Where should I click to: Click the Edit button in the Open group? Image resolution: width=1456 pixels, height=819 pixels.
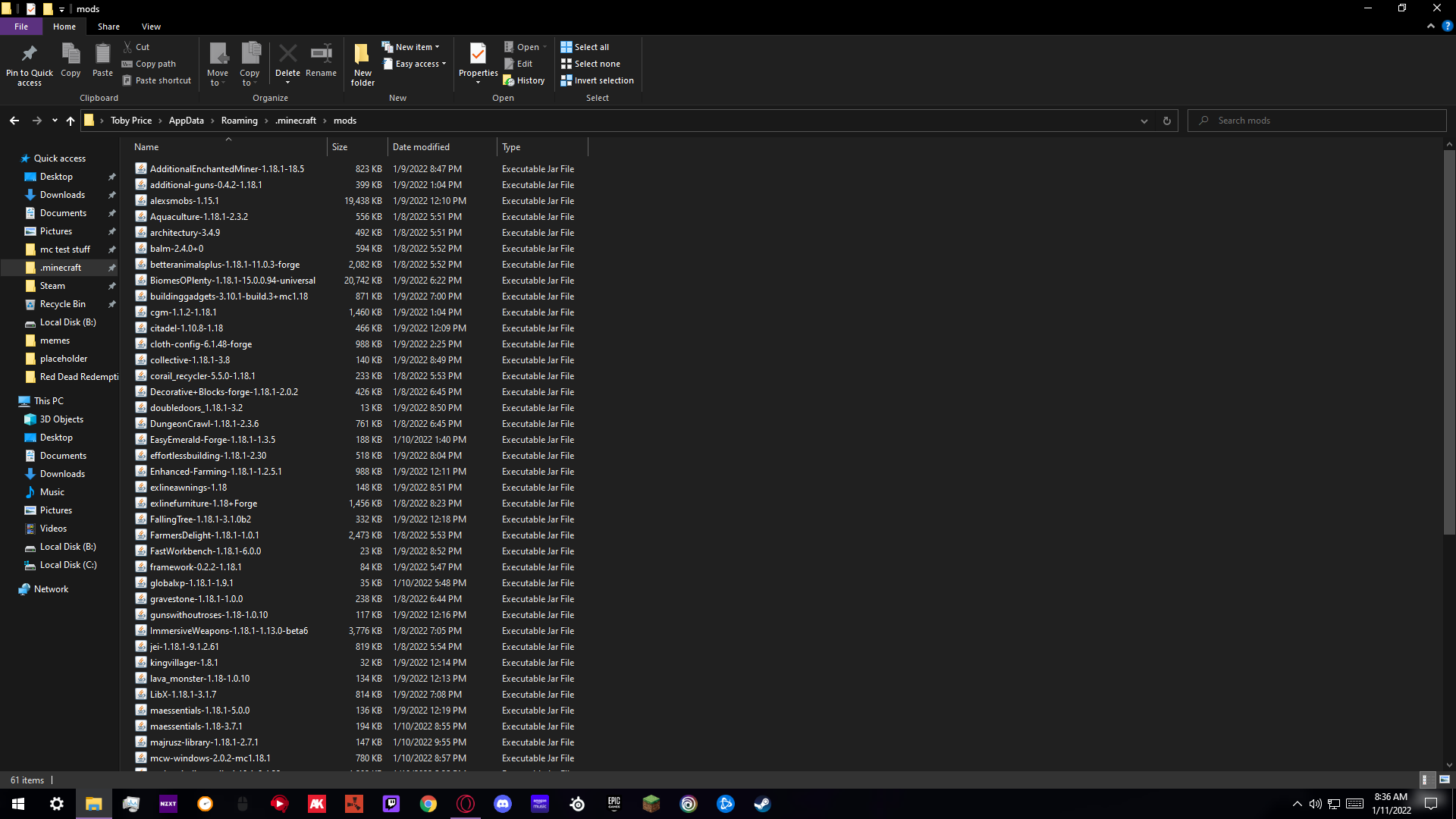pyautogui.click(x=518, y=64)
